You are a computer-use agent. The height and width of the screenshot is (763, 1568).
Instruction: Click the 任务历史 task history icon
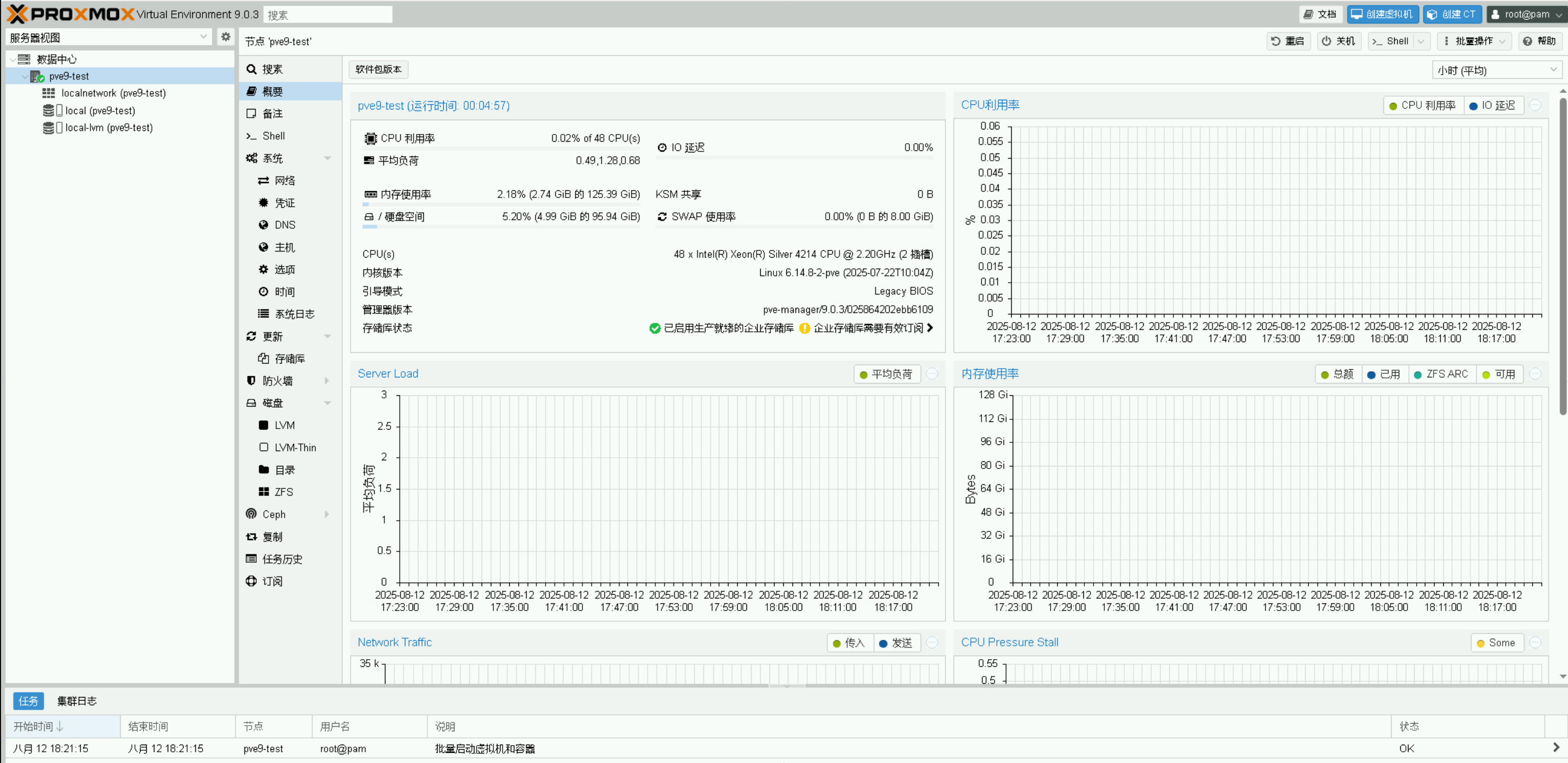coord(251,558)
